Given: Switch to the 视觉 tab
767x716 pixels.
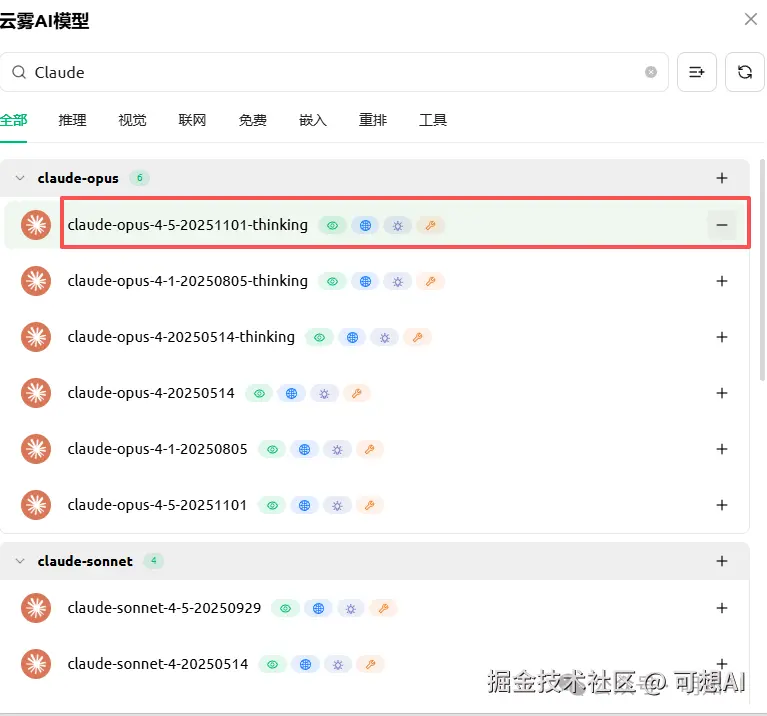Looking at the screenshot, I should point(133,120).
